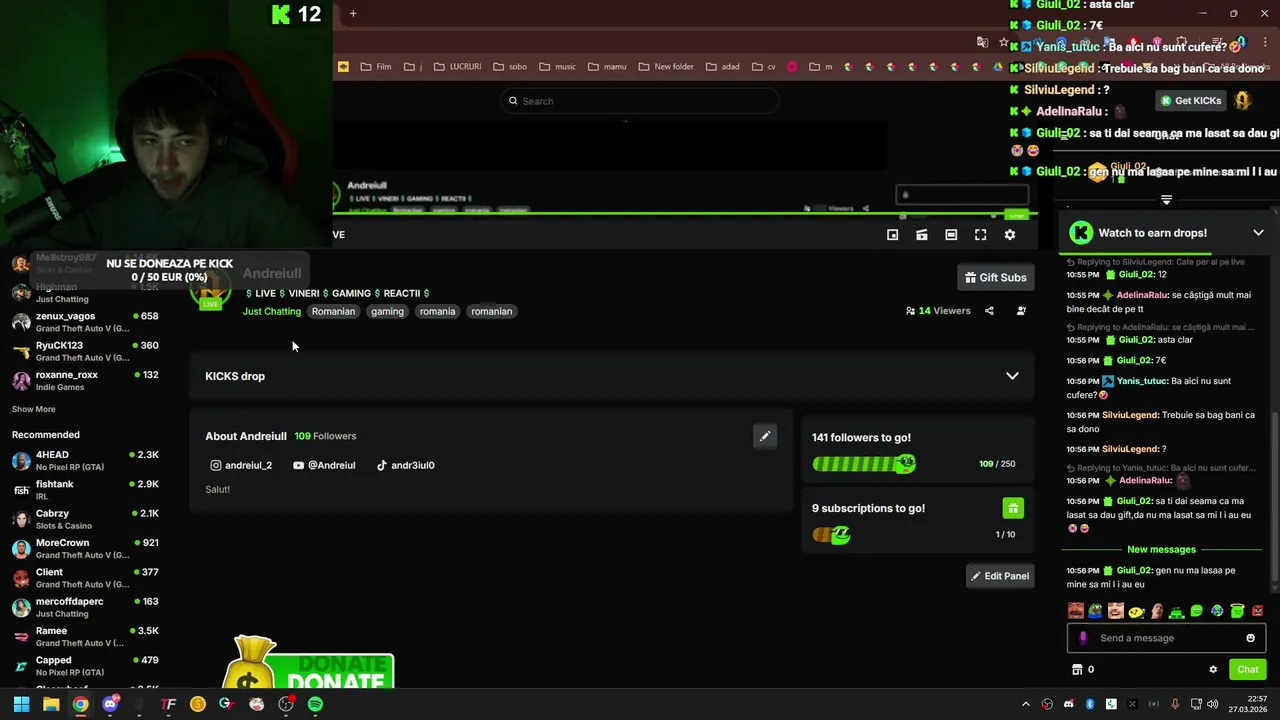Screen dimensions: 1280x720
Task: Open the YouTube link @Andreiul
Action: pyautogui.click(x=324, y=465)
